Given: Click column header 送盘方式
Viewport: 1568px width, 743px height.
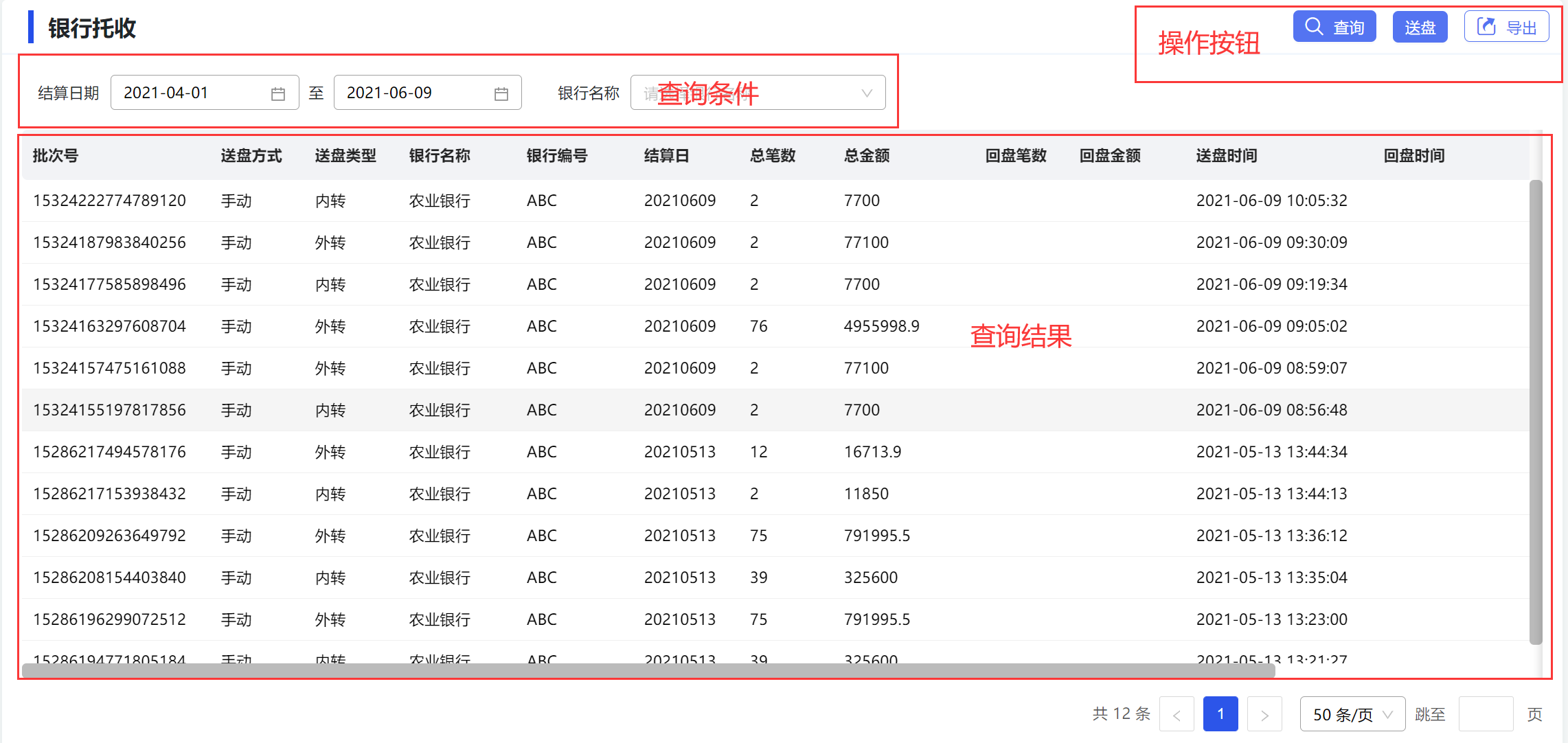Looking at the screenshot, I should 251,156.
